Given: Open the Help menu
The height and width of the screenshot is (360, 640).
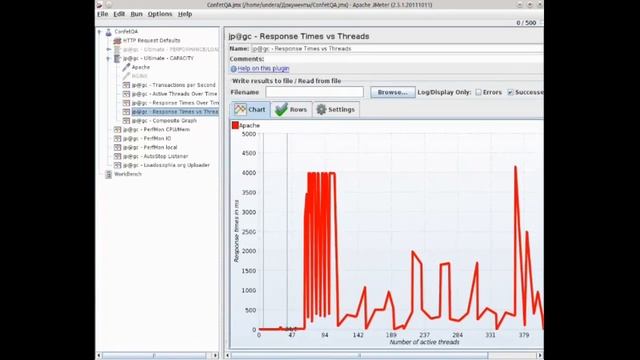Looking at the screenshot, I should [x=185, y=14].
